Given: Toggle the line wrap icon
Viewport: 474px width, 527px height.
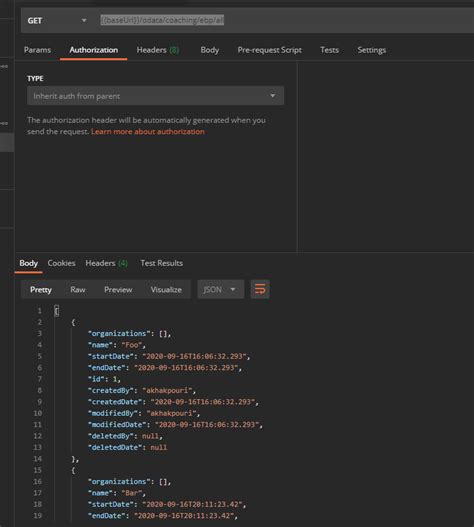Looking at the screenshot, I should pyautogui.click(x=260, y=289).
